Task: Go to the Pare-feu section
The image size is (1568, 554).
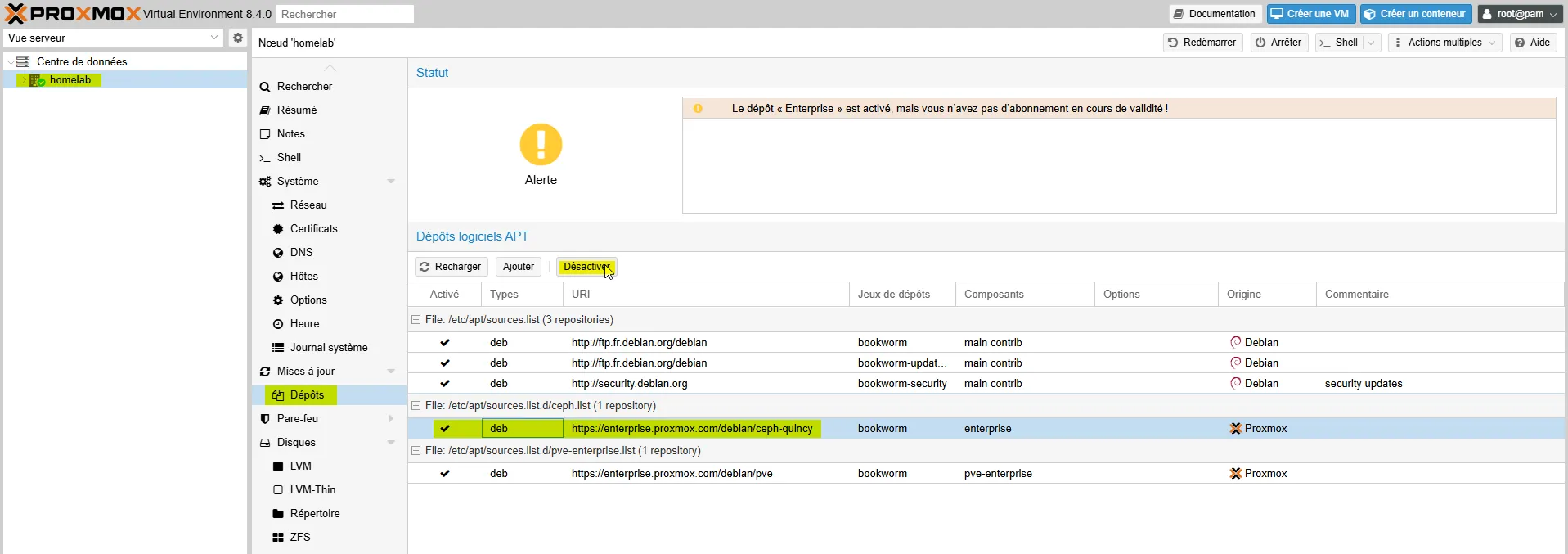Action: pyautogui.click(x=297, y=418)
